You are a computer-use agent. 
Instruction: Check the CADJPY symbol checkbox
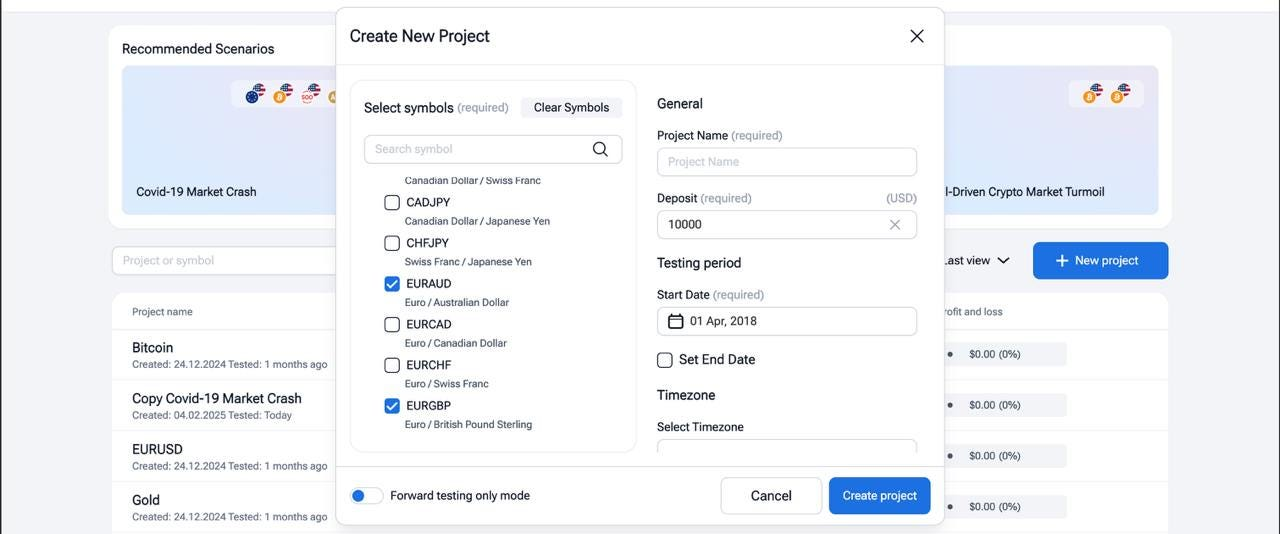(x=392, y=202)
